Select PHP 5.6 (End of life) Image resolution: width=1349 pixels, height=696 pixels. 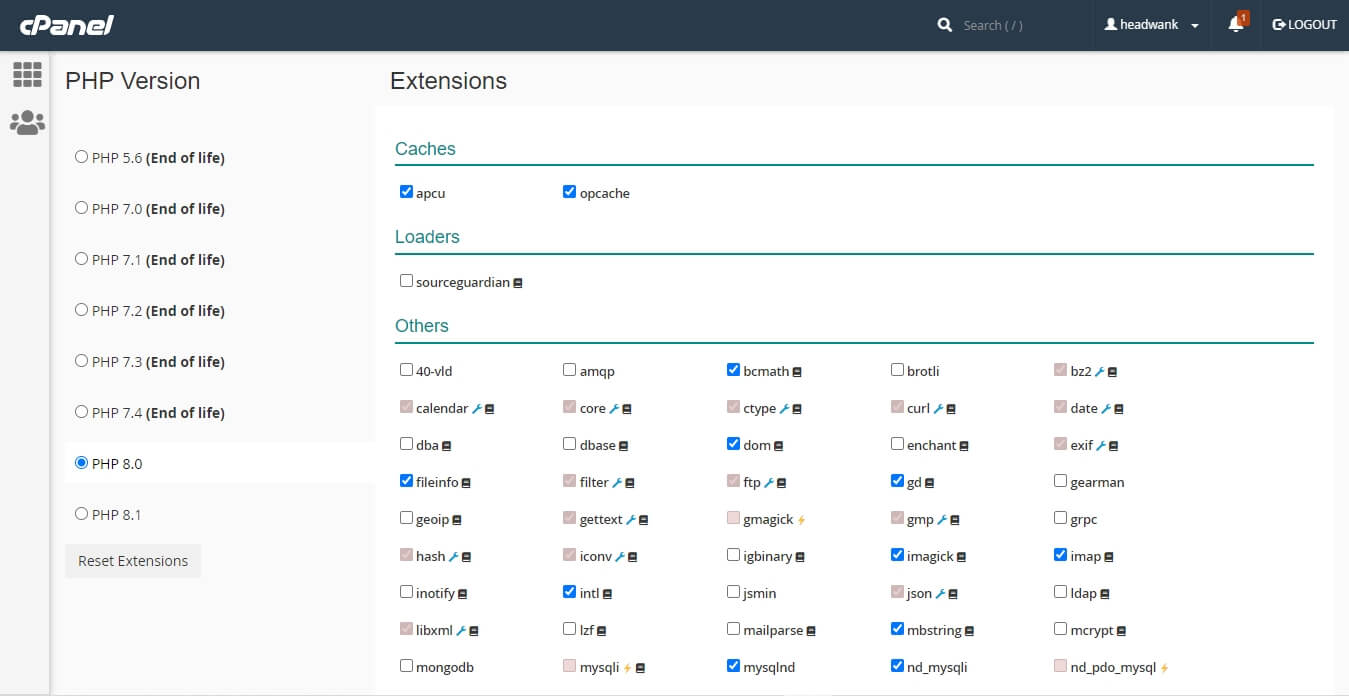[x=82, y=157]
